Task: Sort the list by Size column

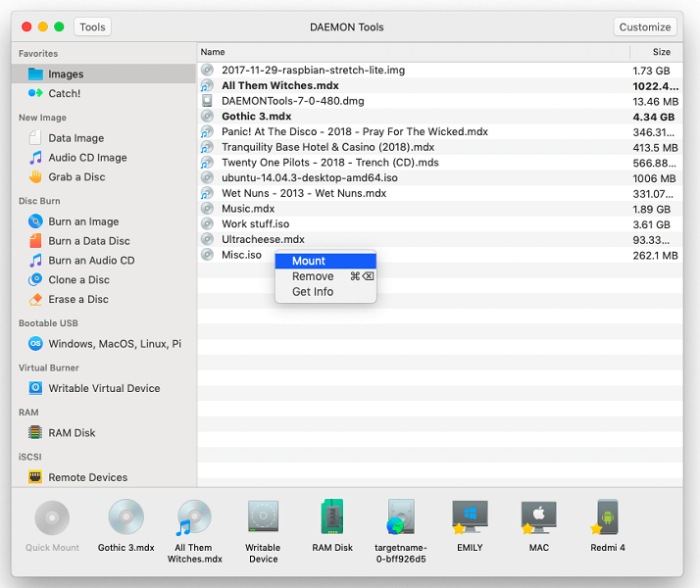Action: pos(657,52)
